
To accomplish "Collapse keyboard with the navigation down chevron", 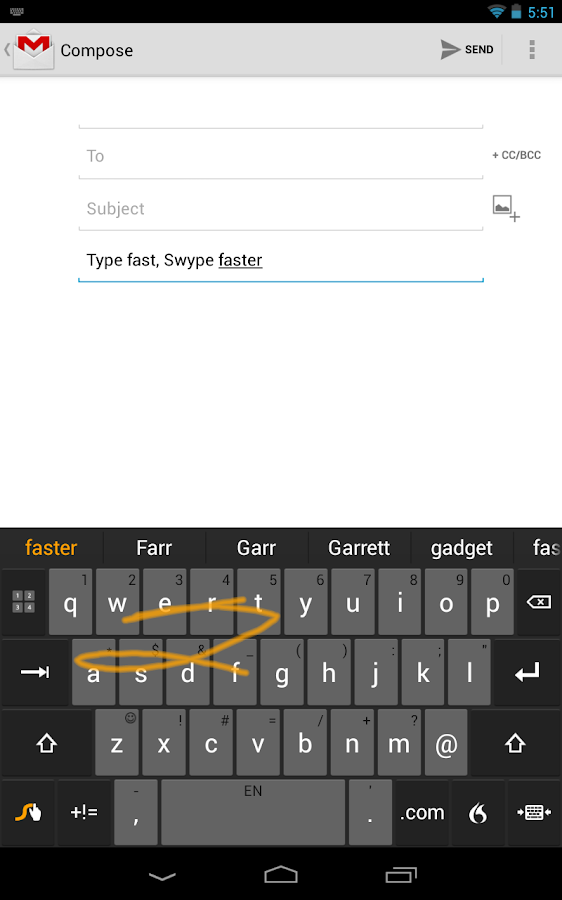I will coord(162,876).
